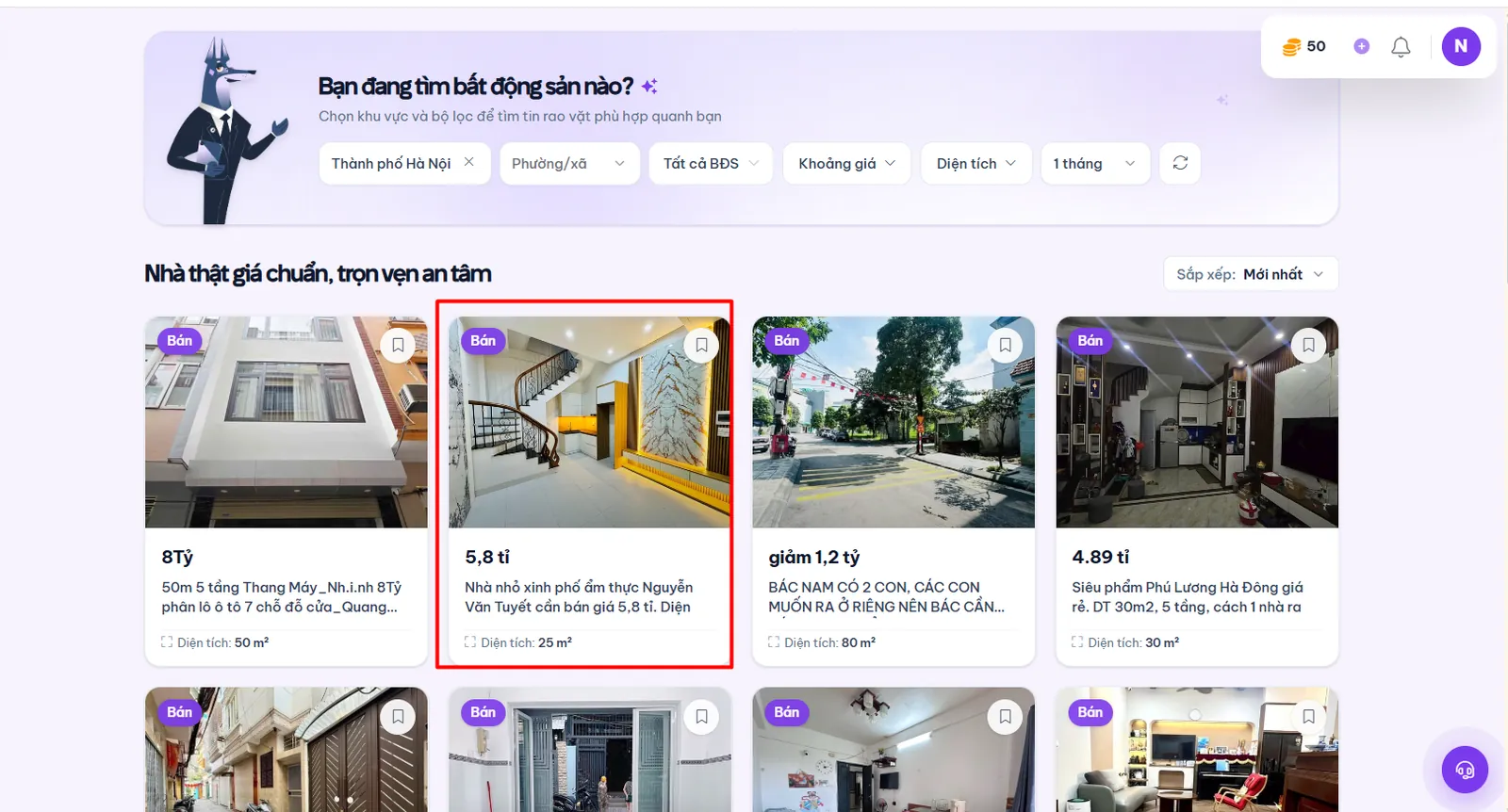Bookmark the 8Tỷ listing
This screenshot has height=812, width=1508.
click(x=399, y=346)
